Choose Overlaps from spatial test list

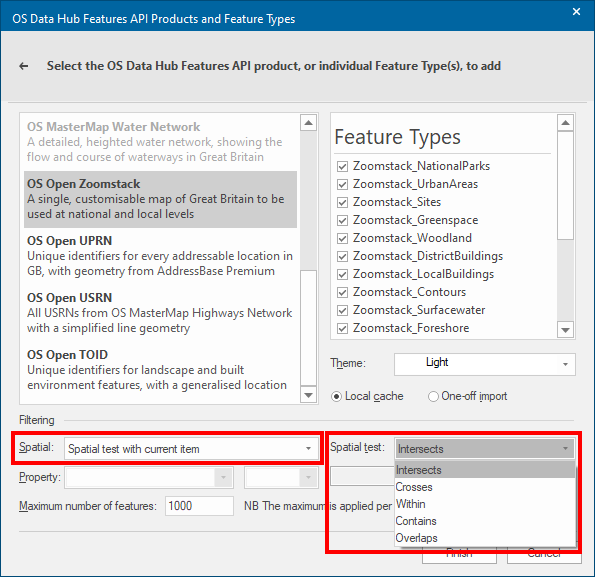[x=485, y=538]
